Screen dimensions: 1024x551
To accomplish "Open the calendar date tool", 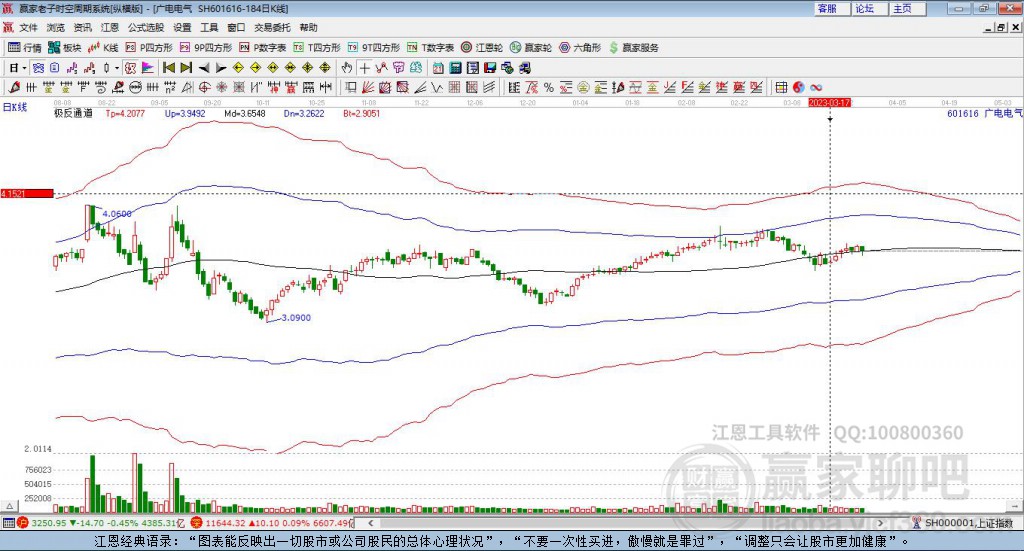I will pos(438,67).
